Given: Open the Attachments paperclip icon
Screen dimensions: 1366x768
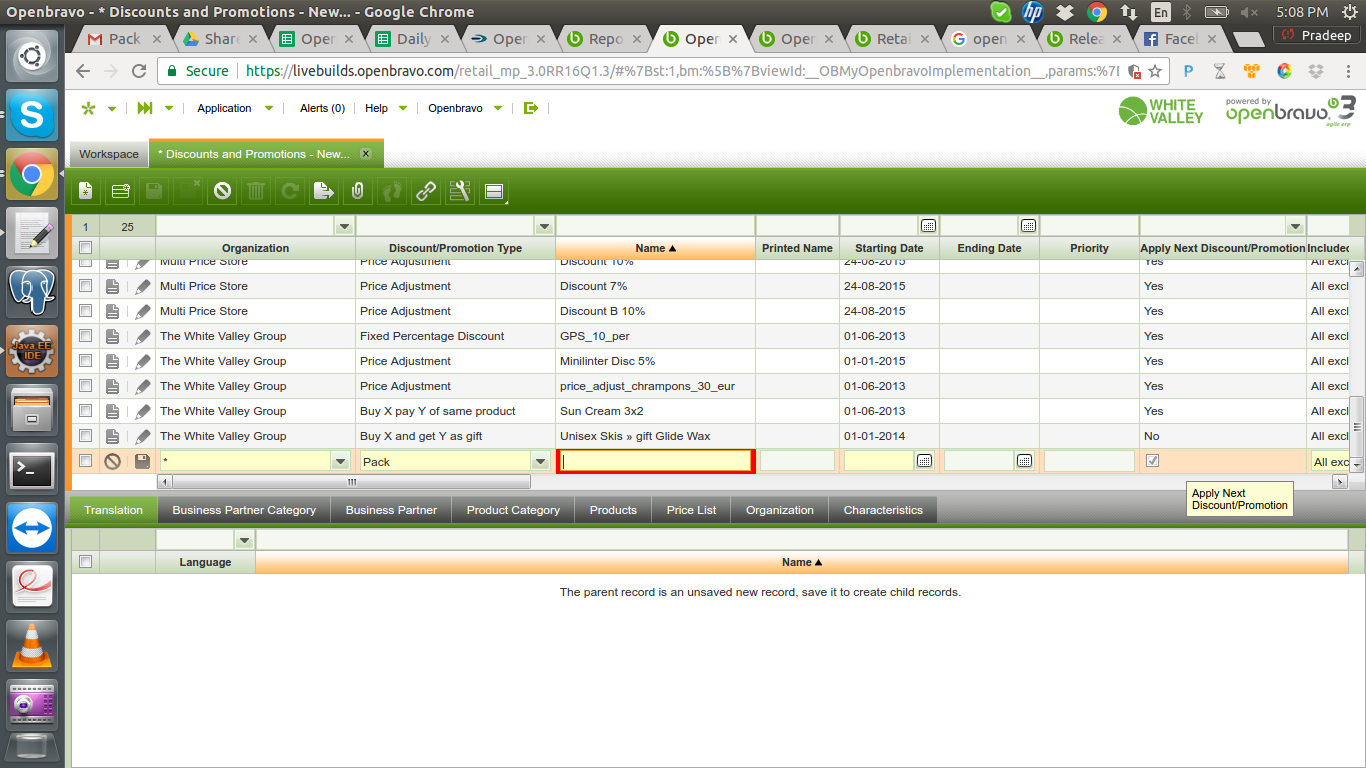Looking at the screenshot, I should [358, 191].
